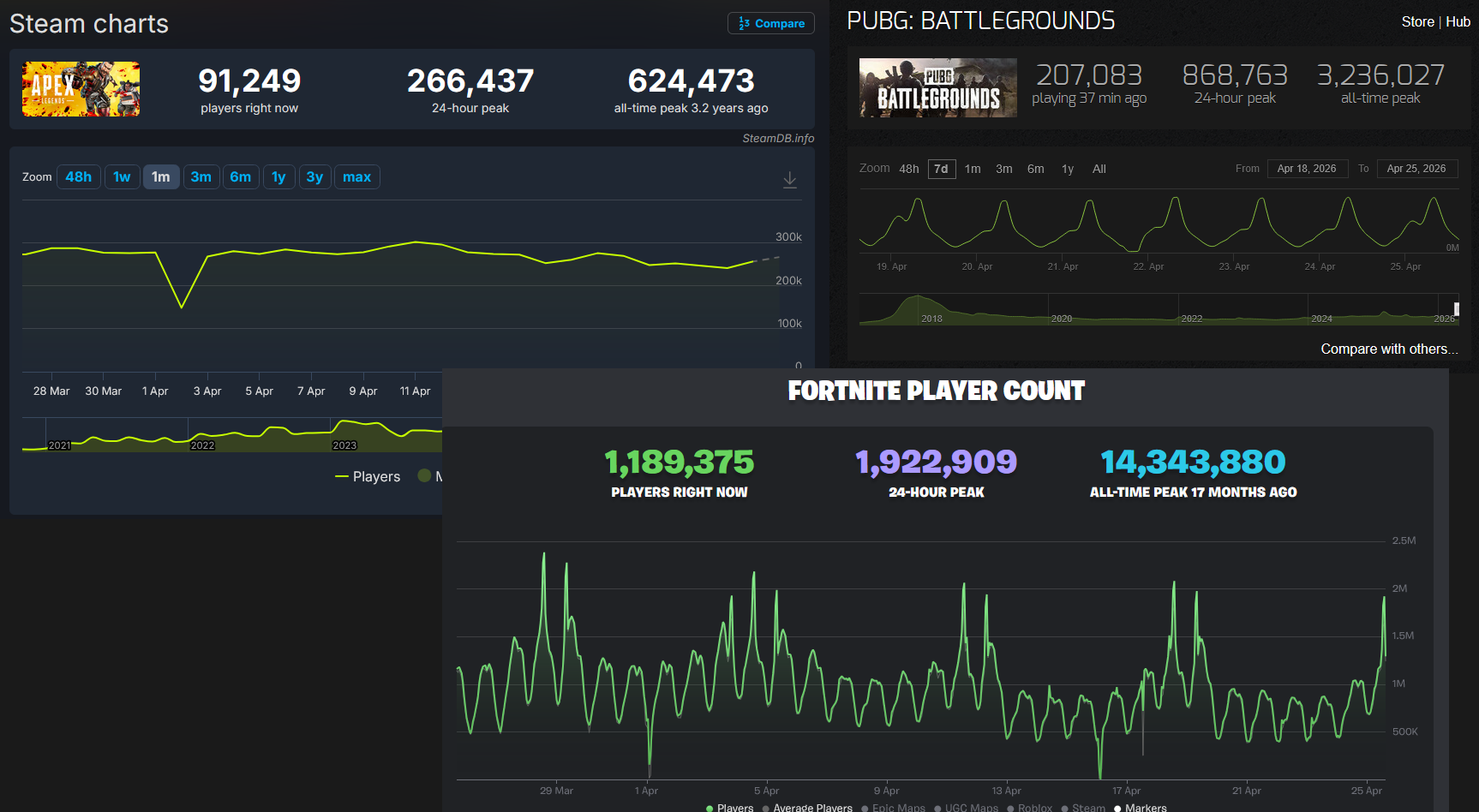Screen dimensions: 1479x812
Task: Select 7d zoom on the PUBG chart
Action: click(x=941, y=169)
